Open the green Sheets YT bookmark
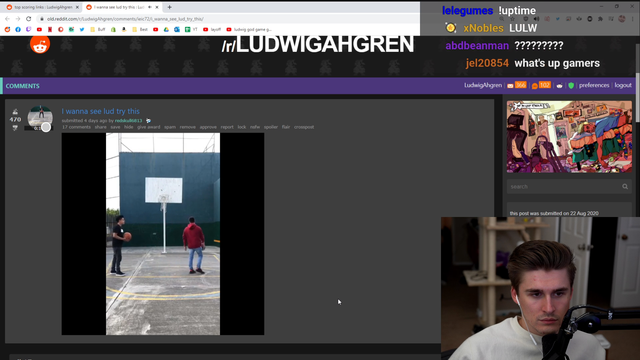Image resolution: width=640 pixels, height=360 pixels. [x=191, y=29]
